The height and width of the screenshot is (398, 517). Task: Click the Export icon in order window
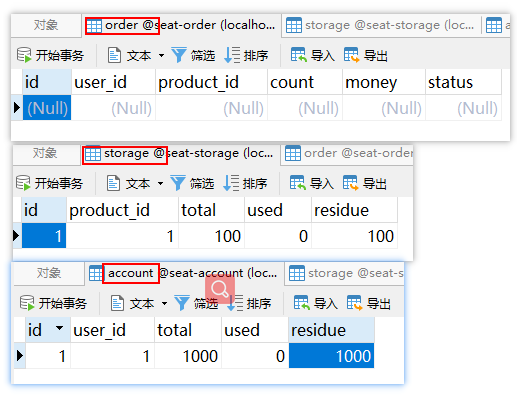pos(352,55)
